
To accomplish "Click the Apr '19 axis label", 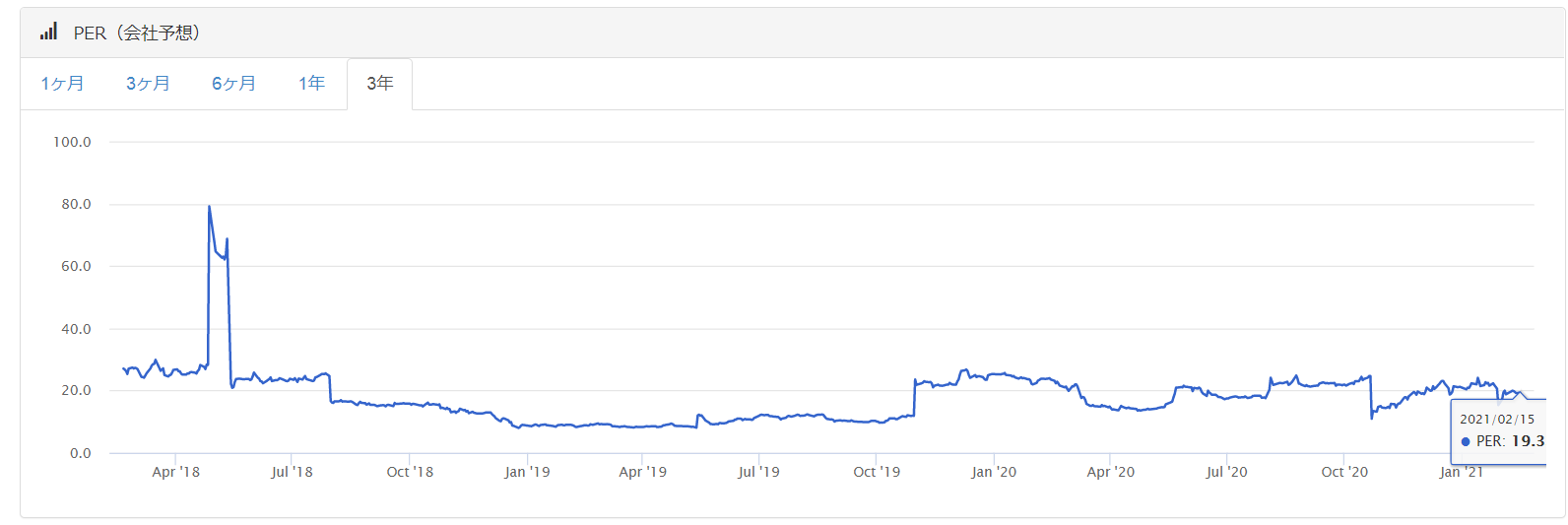I will coord(642,472).
